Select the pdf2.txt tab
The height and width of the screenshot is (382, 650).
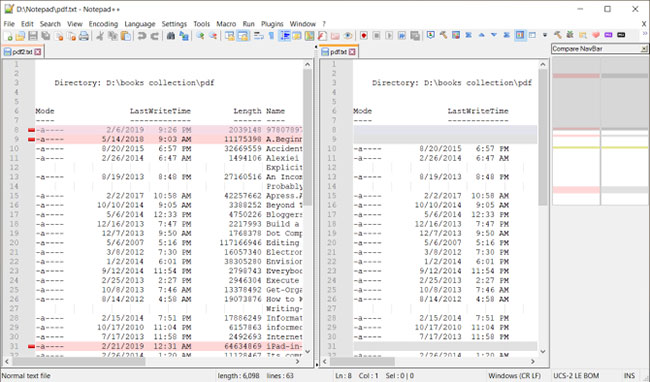[x=22, y=52]
